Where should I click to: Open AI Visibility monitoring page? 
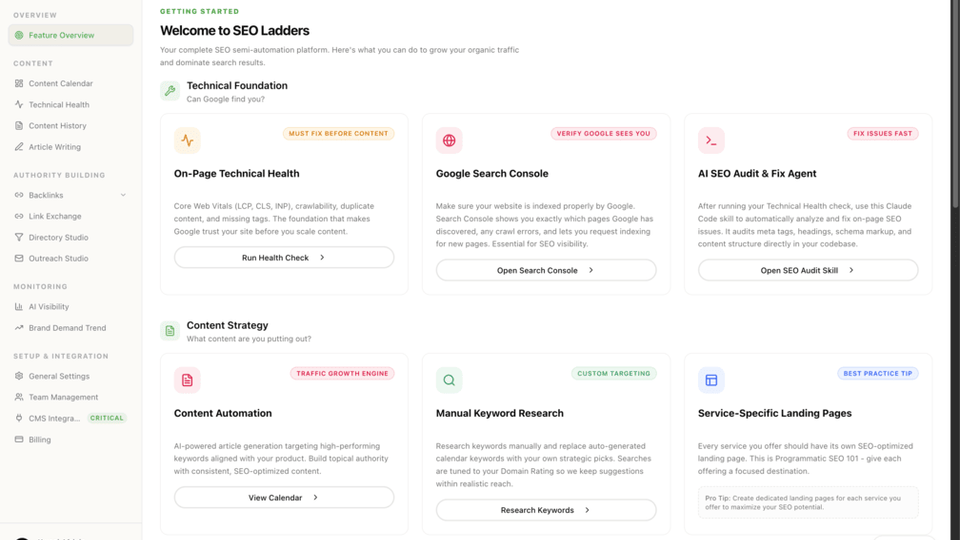(x=48, y=307)
